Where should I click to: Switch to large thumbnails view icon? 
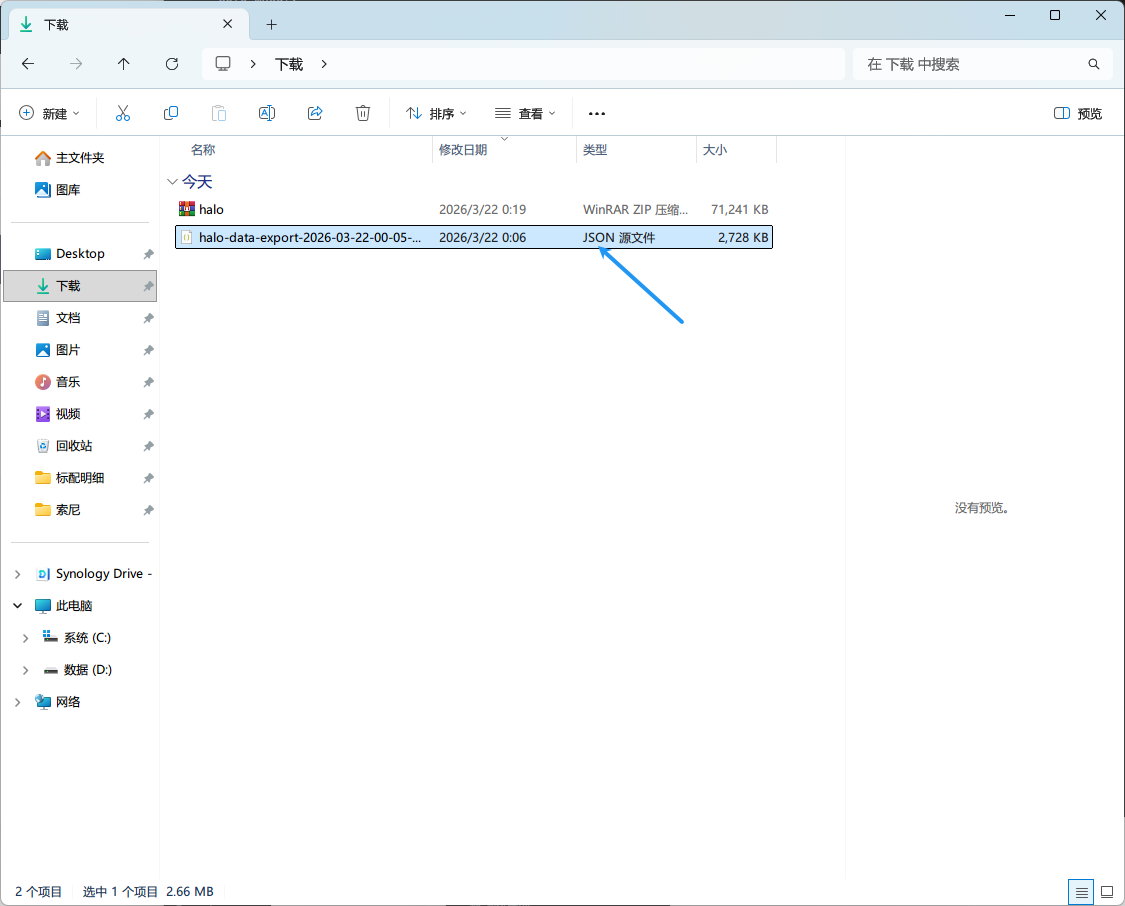click(x=1107, y=891)
